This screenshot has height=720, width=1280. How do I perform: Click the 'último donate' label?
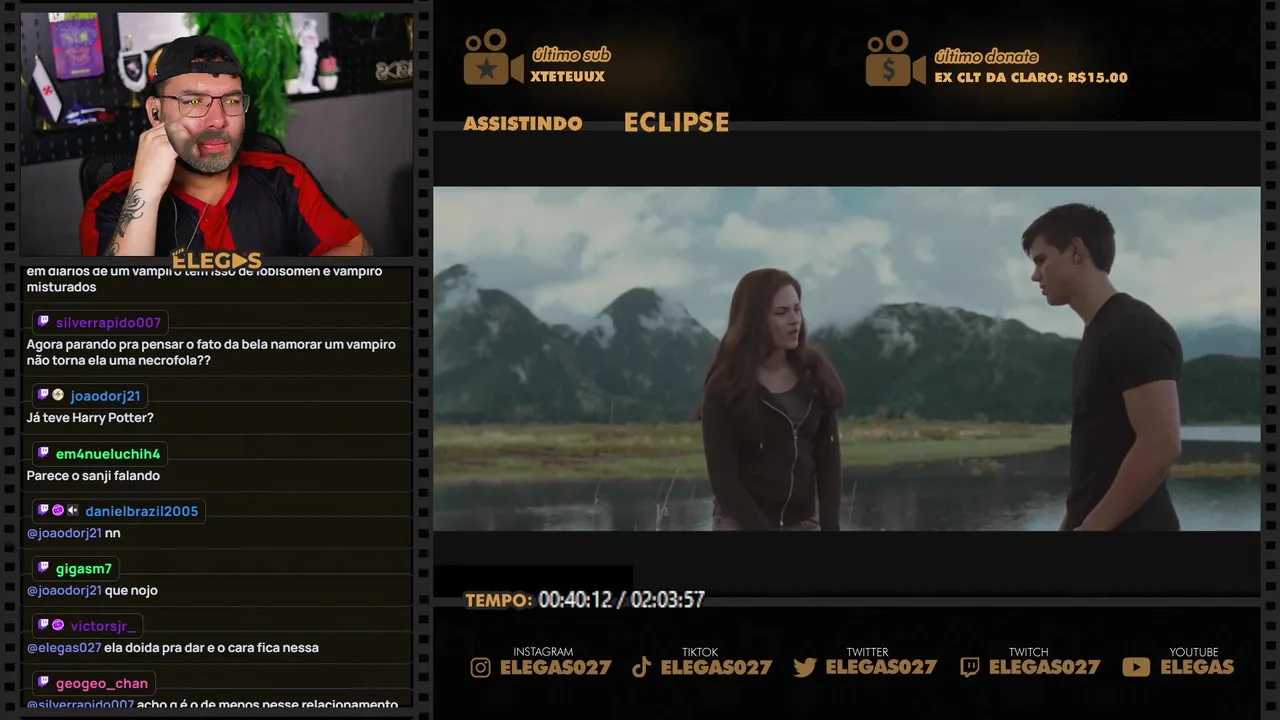pos(986,57)
